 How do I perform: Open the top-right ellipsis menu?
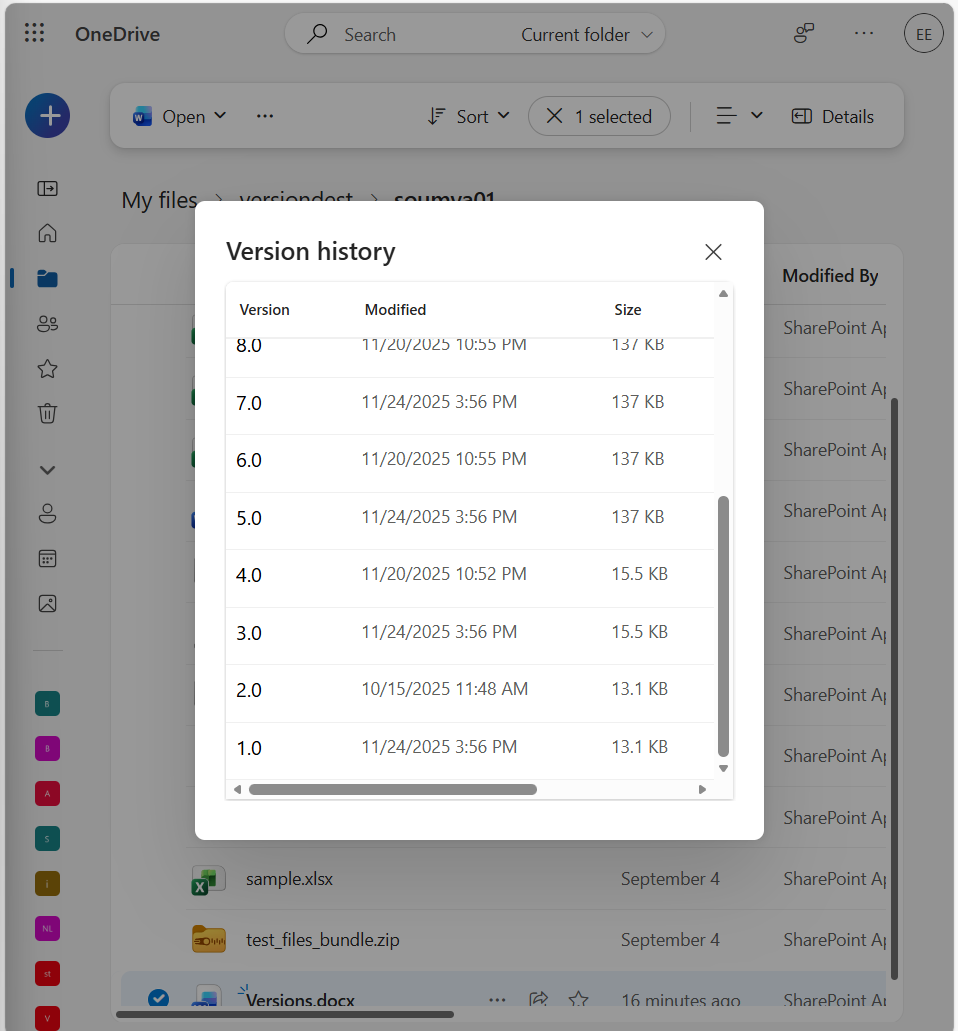tap(863, 33)
